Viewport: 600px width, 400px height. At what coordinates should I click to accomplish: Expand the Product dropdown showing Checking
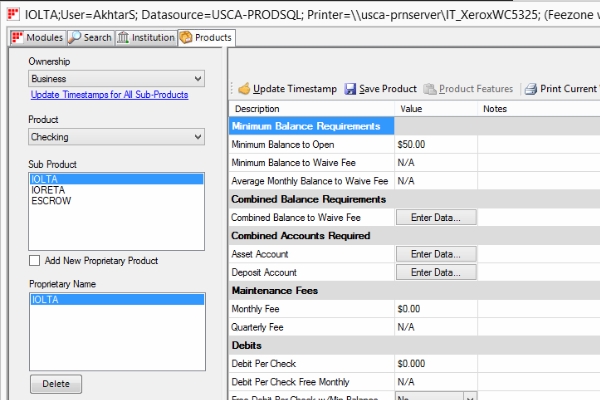116,137
